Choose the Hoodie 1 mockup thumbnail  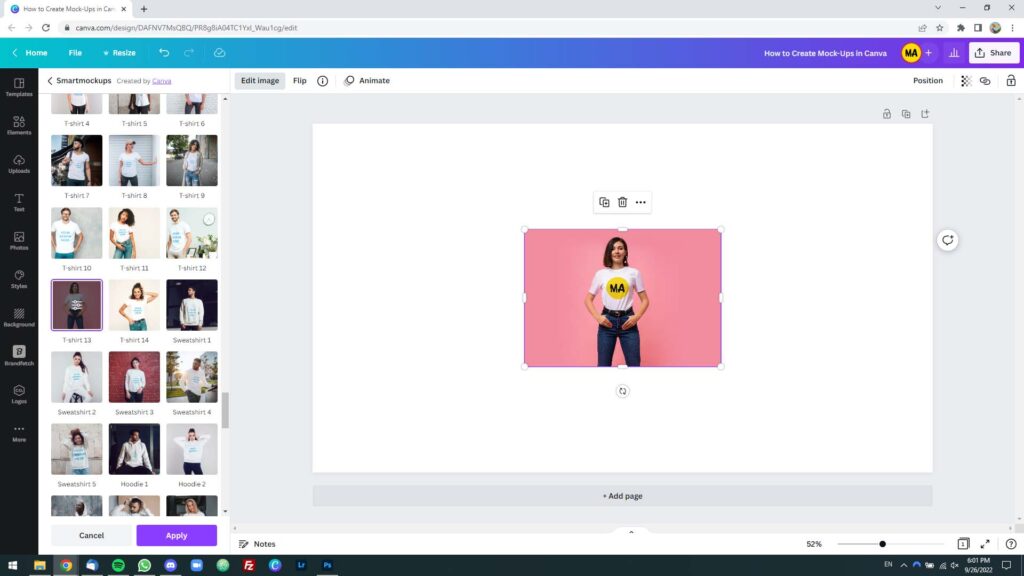coord(134,449)
